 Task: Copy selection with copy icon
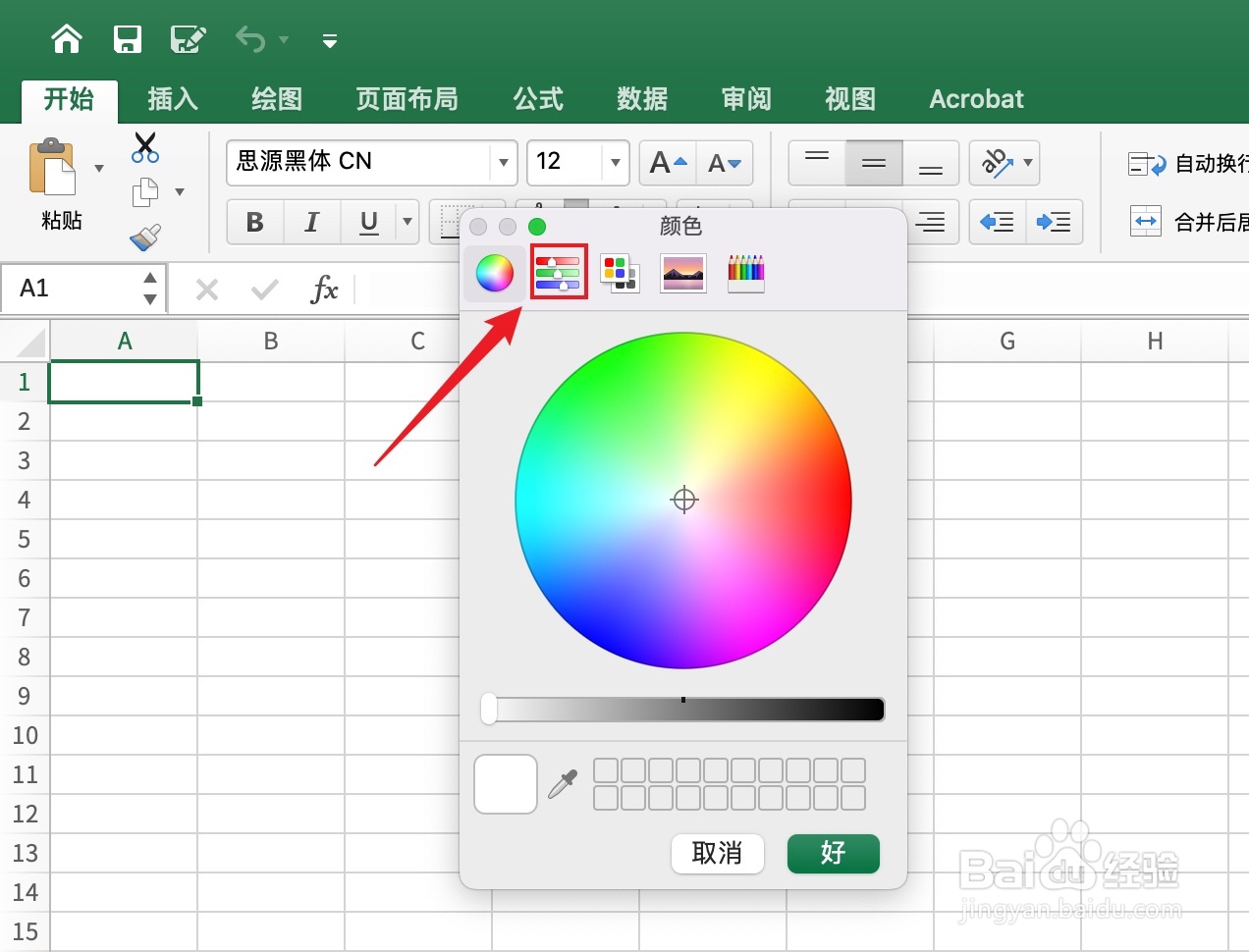pos(145,192)
